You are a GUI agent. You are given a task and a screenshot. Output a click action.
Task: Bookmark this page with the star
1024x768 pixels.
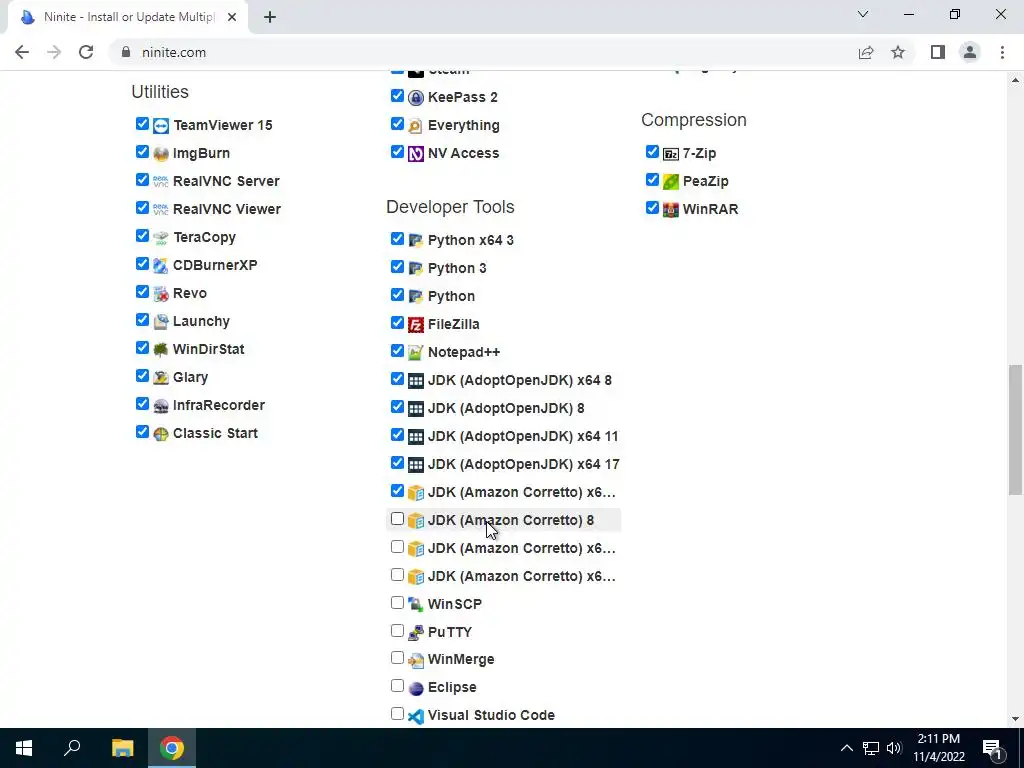coord(898,52)
